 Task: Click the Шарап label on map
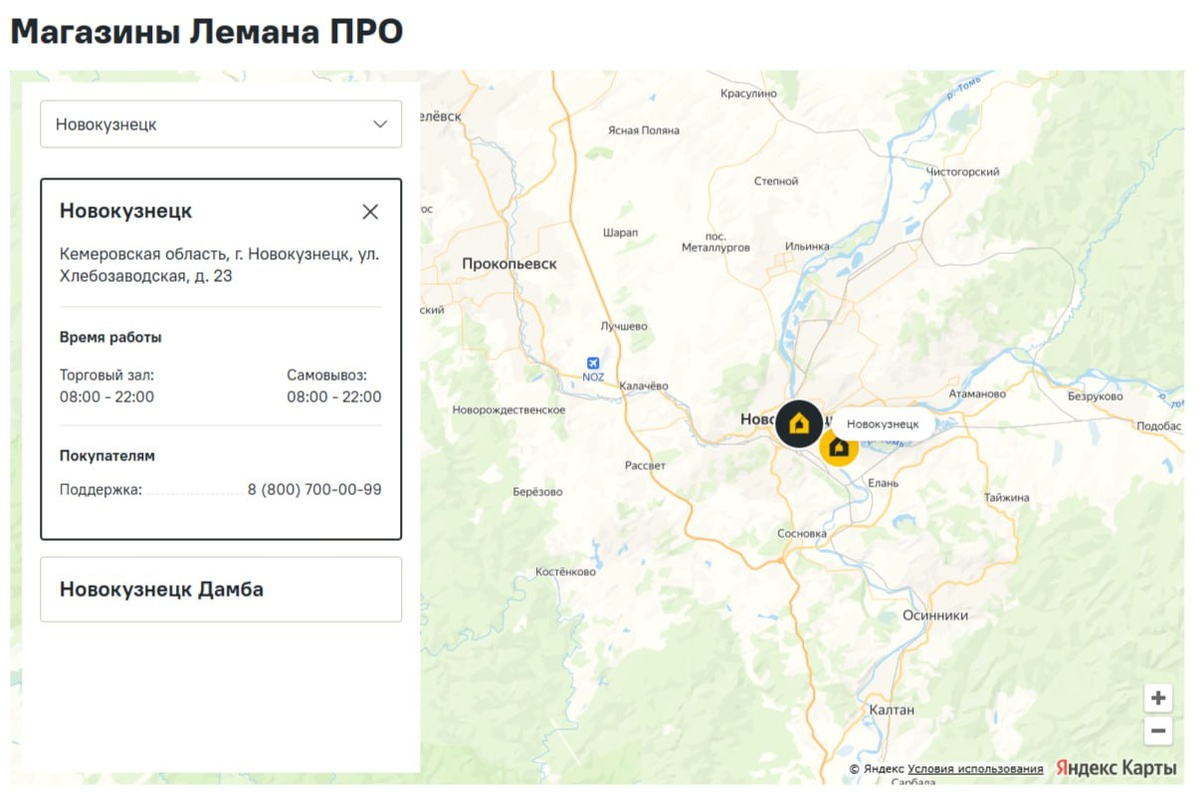tap(621, 232)
